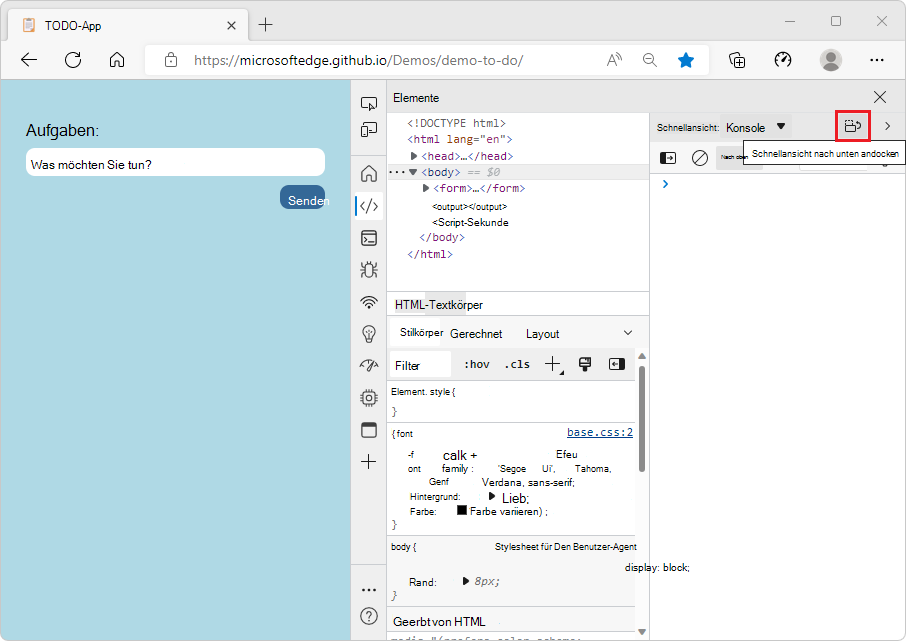Collapse Quick View with the chevron arrow
Screen dimensions: 906x641
pos(888,126)
